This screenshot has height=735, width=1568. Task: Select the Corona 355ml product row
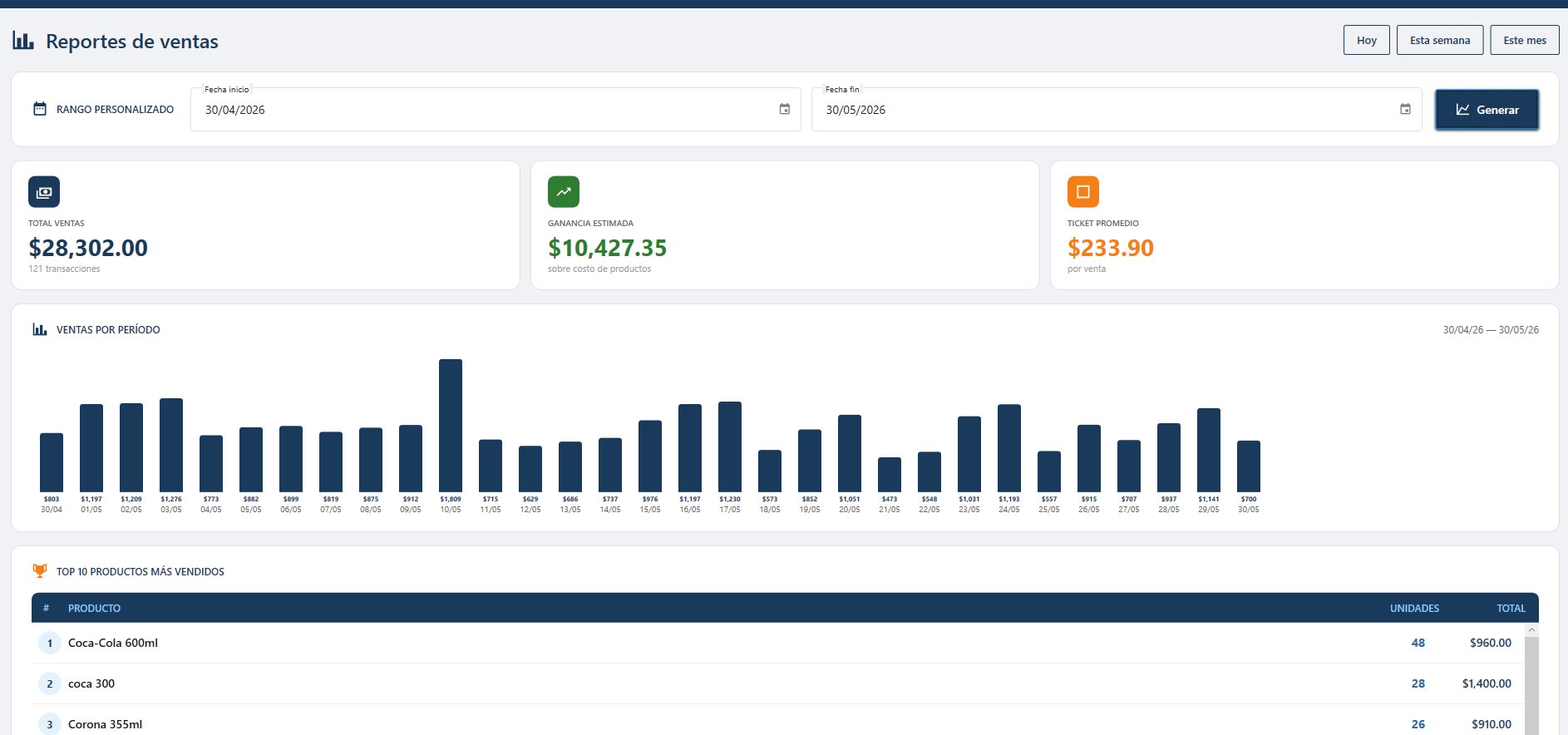click(x=778, y=722)
